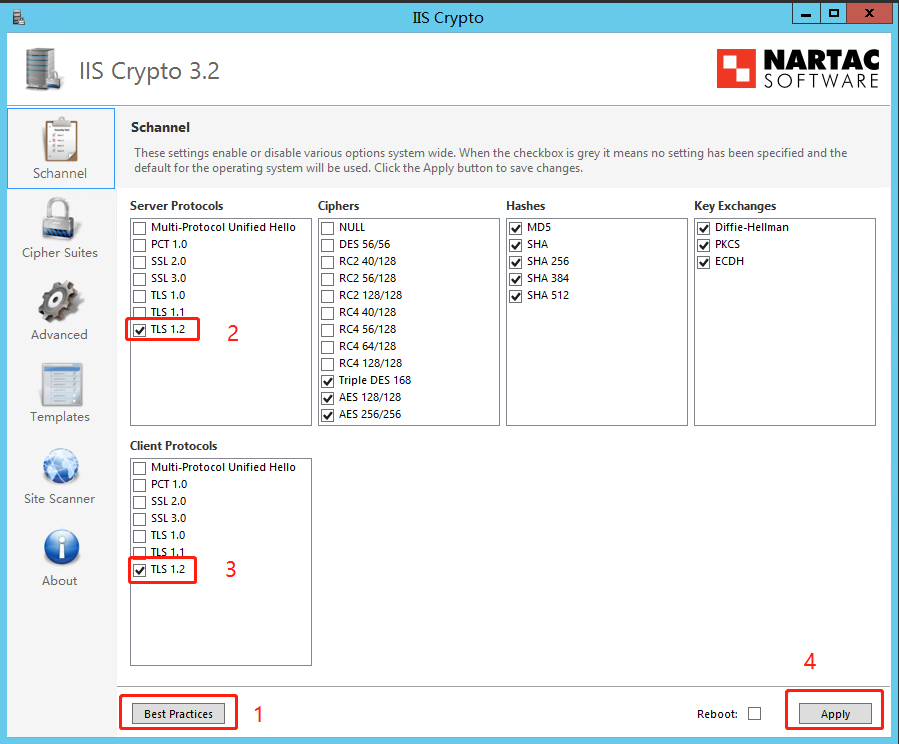Click the IIS Crypto server icon in header
The width and height of the screenshot is (899, 744).
44,69
